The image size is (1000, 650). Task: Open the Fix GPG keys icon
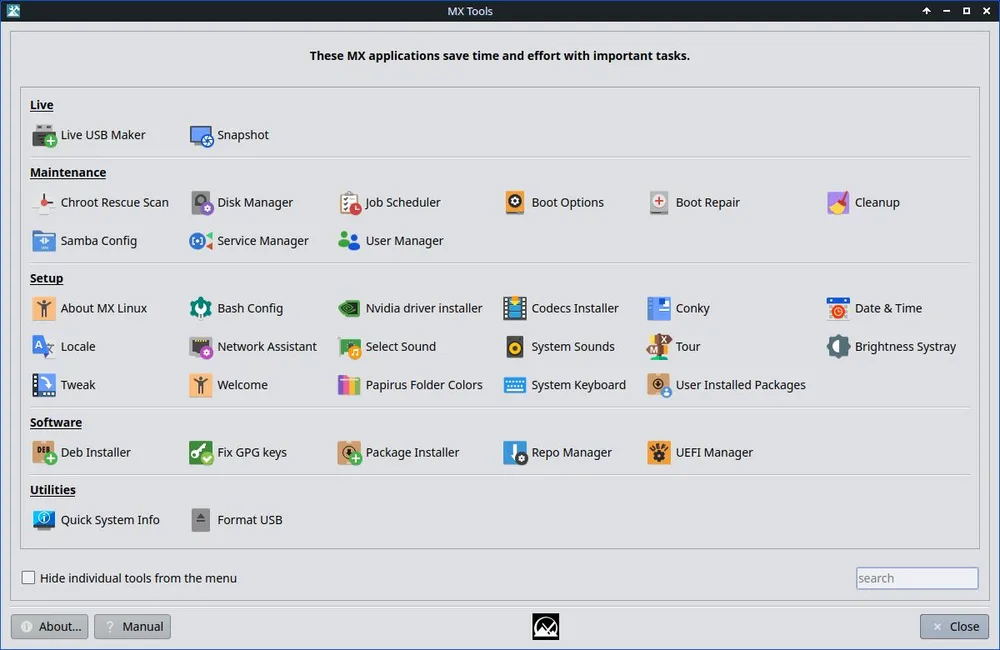pos(201,453)
